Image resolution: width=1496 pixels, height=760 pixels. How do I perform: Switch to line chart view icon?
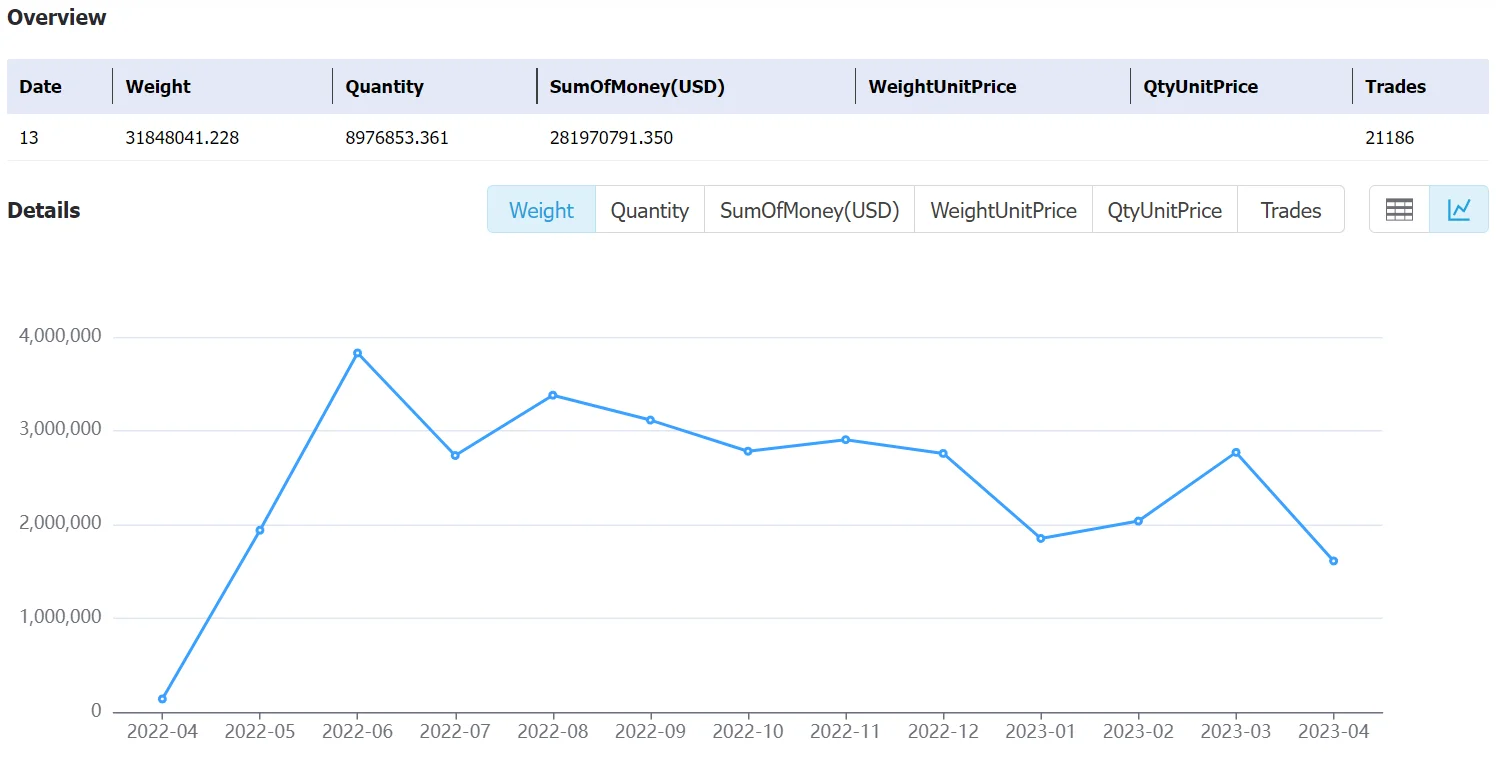1459,209
